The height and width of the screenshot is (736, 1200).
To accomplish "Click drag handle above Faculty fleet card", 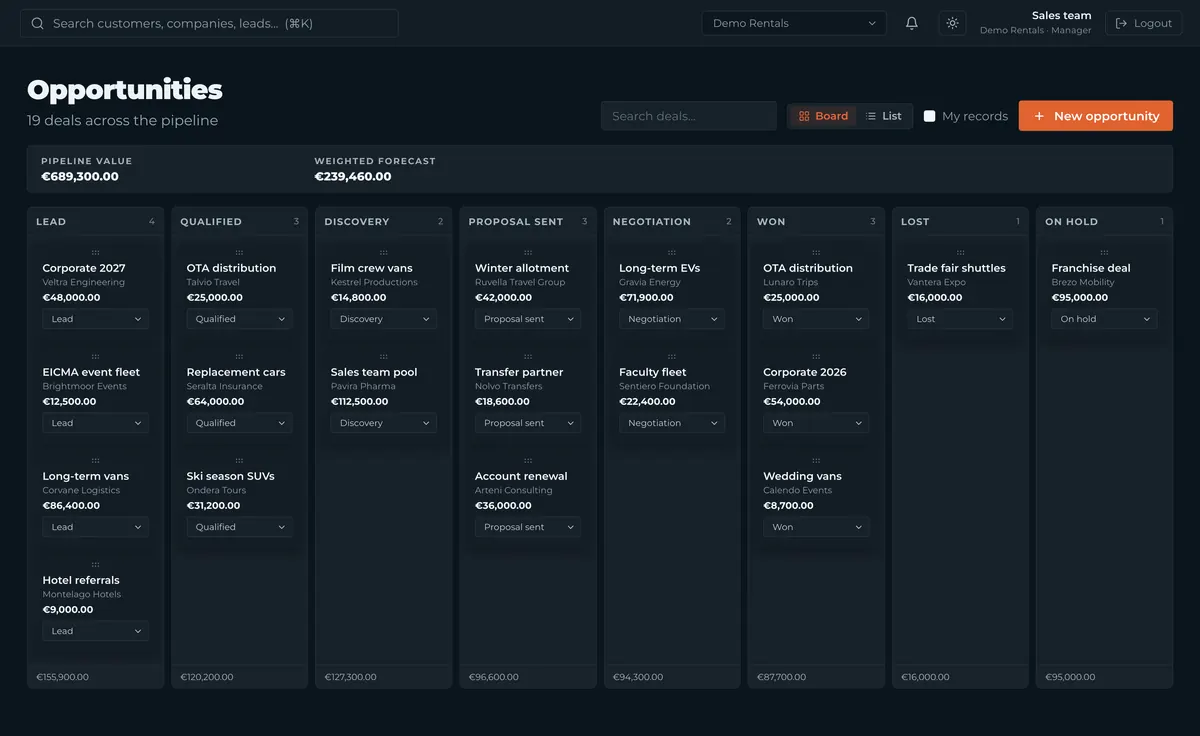I will pos(672,356).
